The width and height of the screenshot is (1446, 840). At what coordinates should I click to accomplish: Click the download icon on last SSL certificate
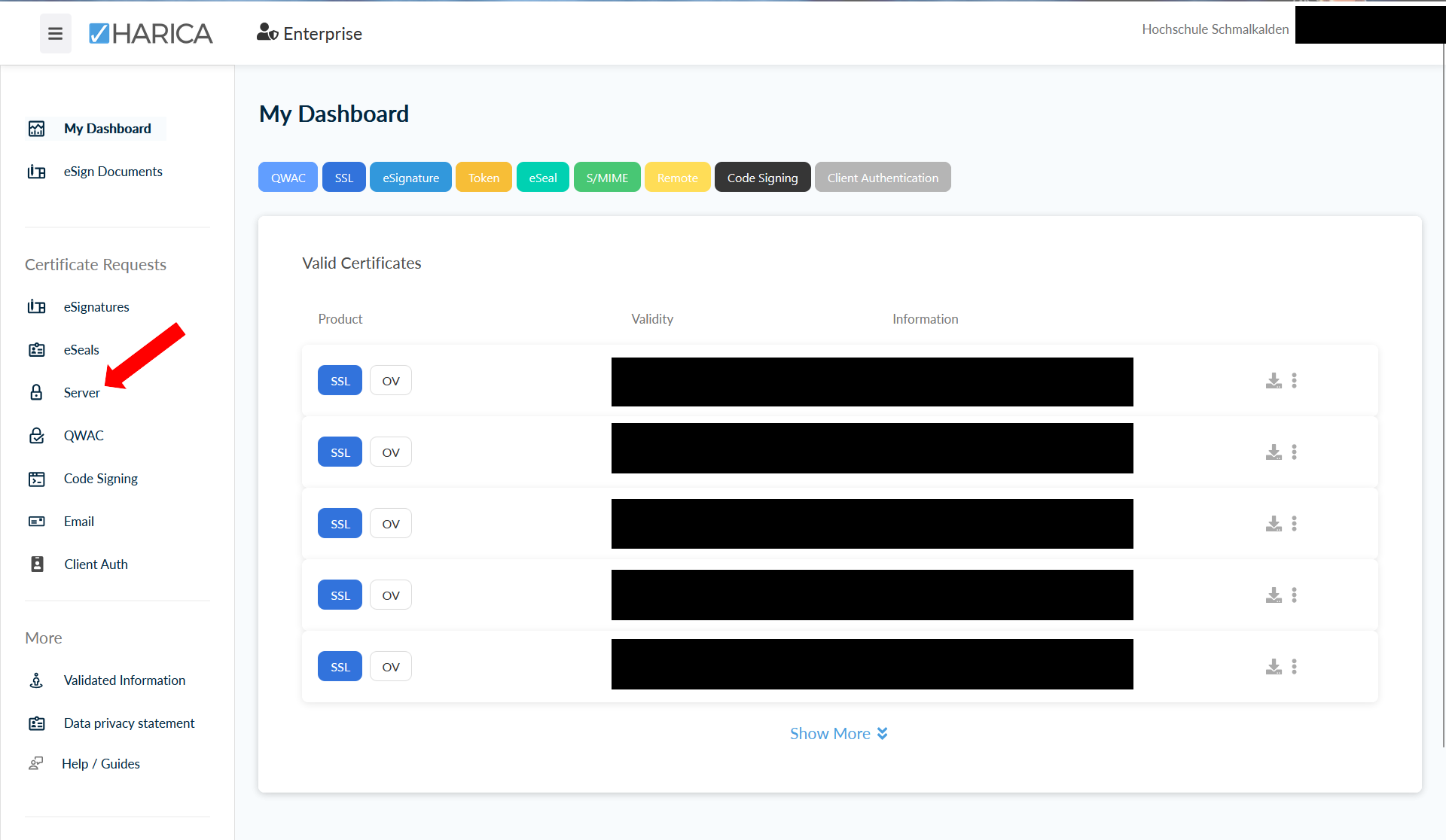click(1274, 667)
